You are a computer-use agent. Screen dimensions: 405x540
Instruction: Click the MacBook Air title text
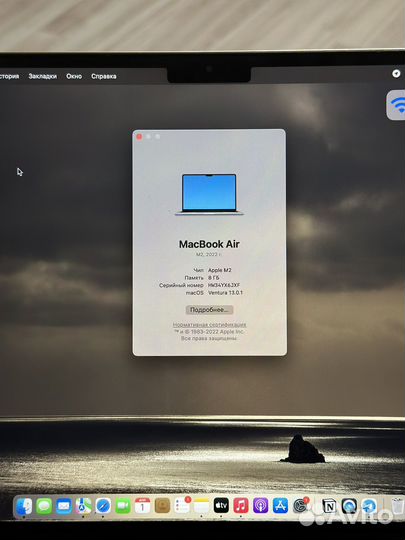pos(209,244)
